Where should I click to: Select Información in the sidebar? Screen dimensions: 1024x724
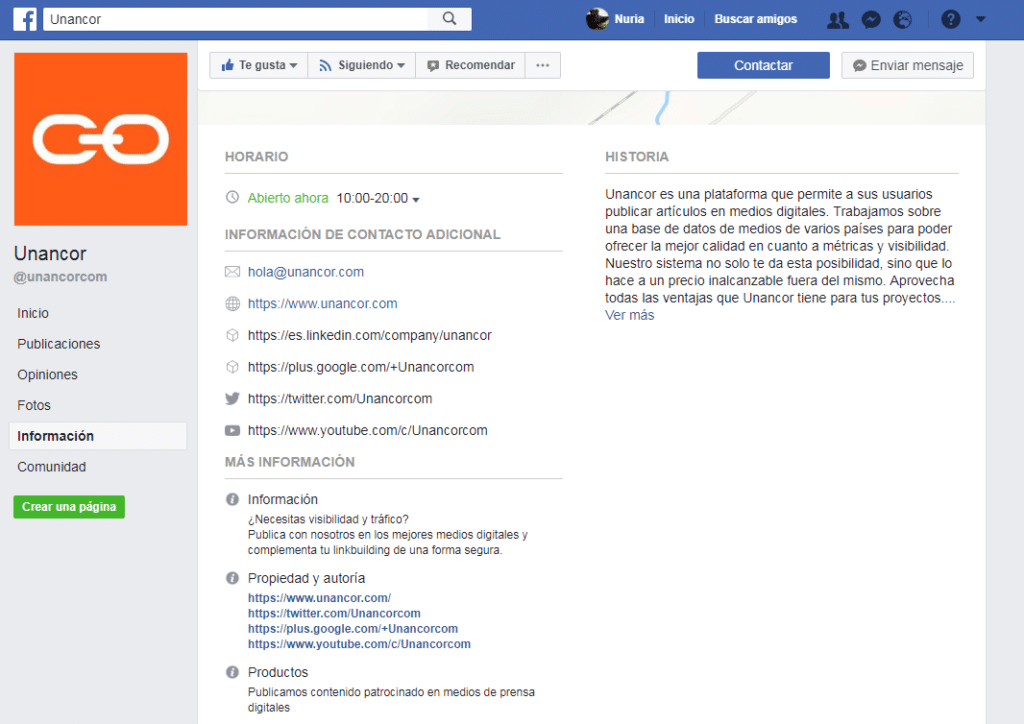(x=98, y=436)
